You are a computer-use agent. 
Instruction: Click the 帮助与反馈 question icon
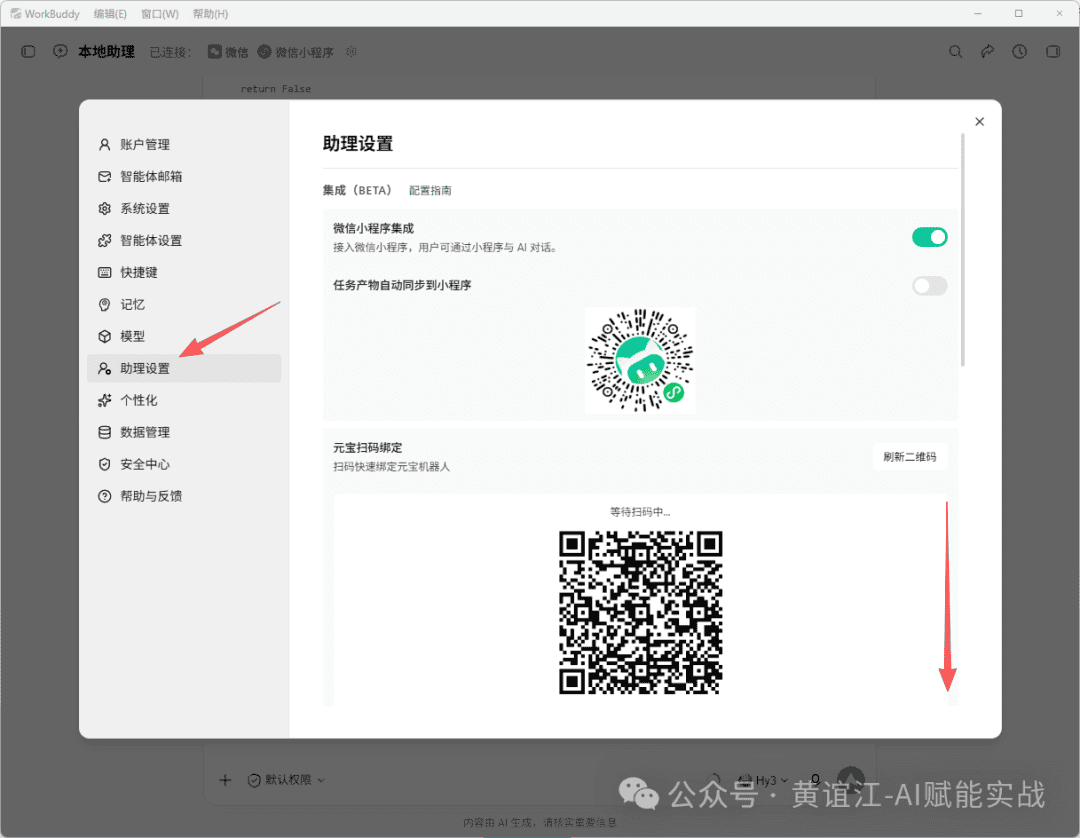(104, 496)
